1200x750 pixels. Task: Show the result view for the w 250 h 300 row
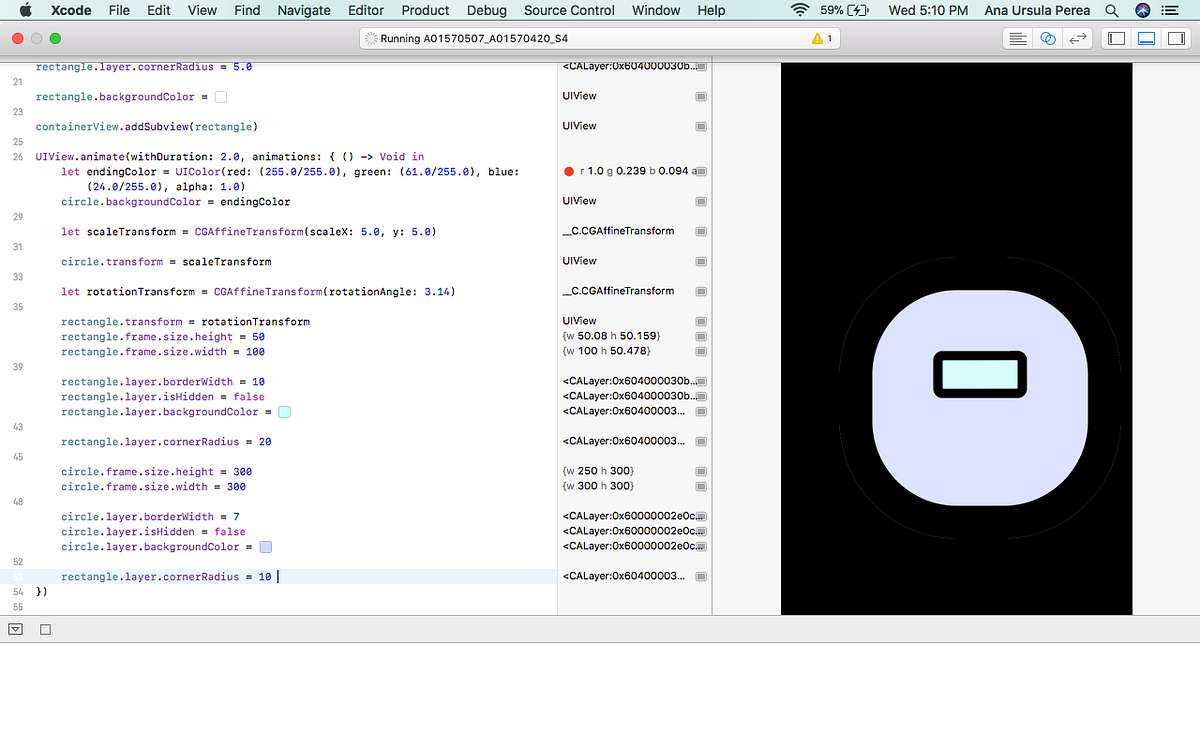tap(701, 471)
